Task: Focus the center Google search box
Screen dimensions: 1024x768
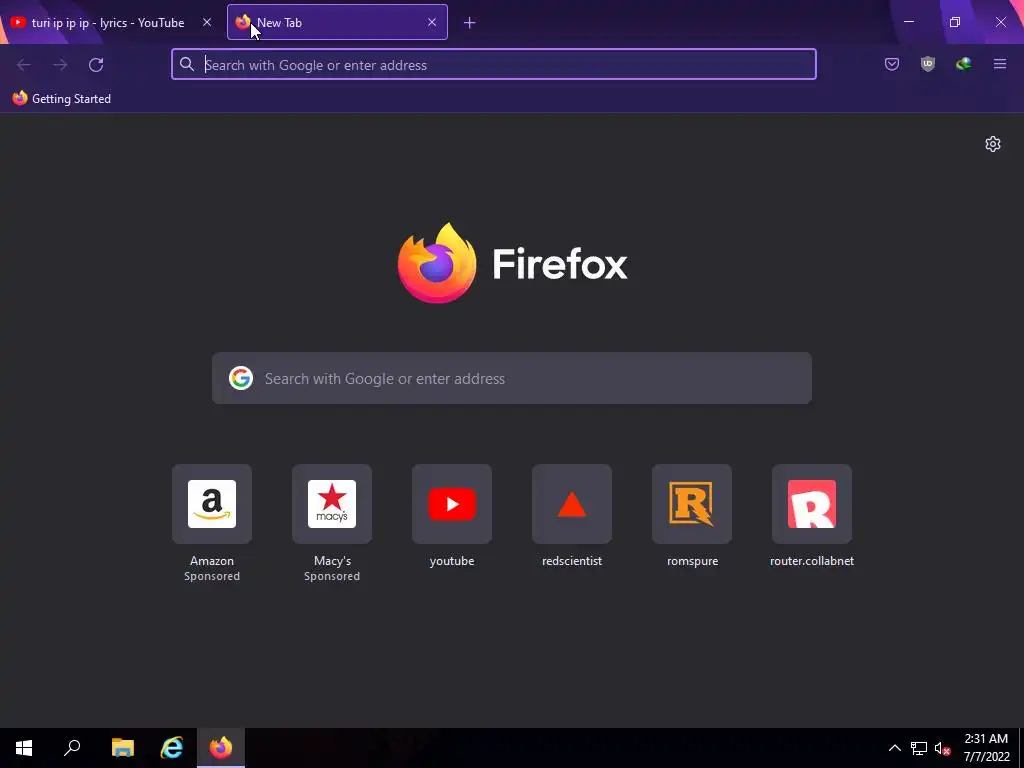Action: point(512,378)
